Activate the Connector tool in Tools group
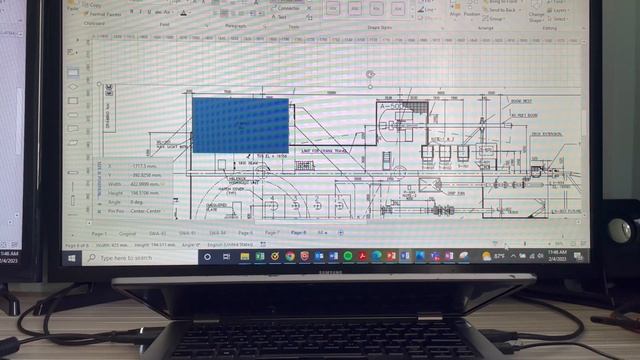640x360 pixels. tap(286, 8)
